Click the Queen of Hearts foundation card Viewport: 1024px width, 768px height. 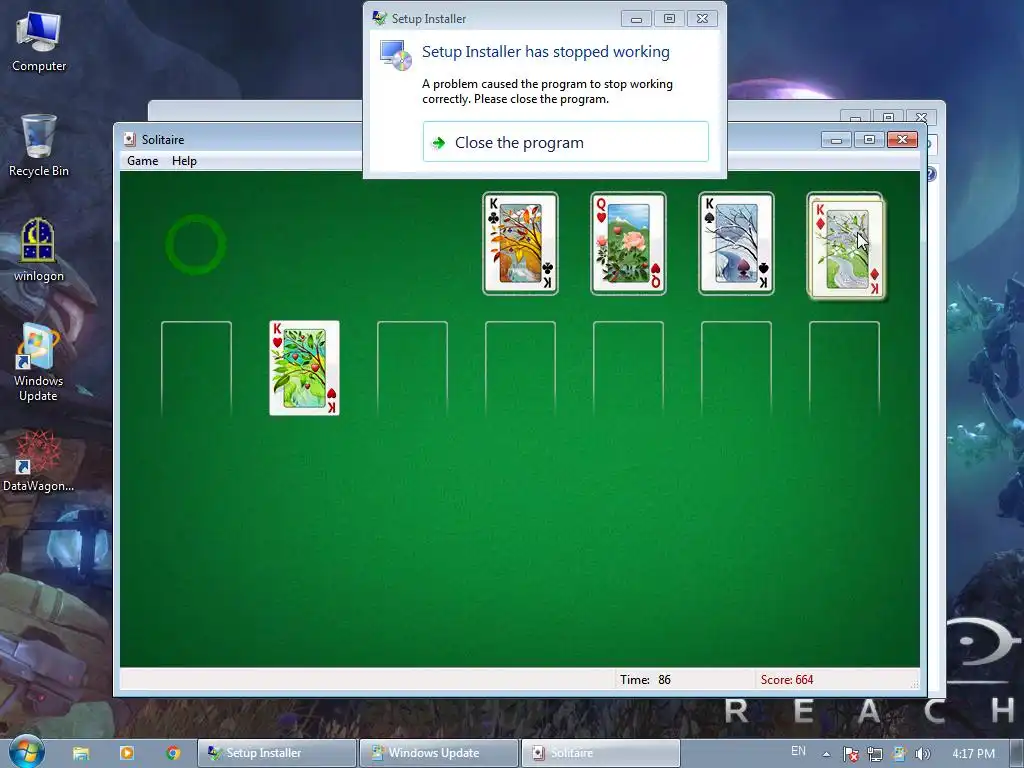pyautogui.click(x=628, y=244)
